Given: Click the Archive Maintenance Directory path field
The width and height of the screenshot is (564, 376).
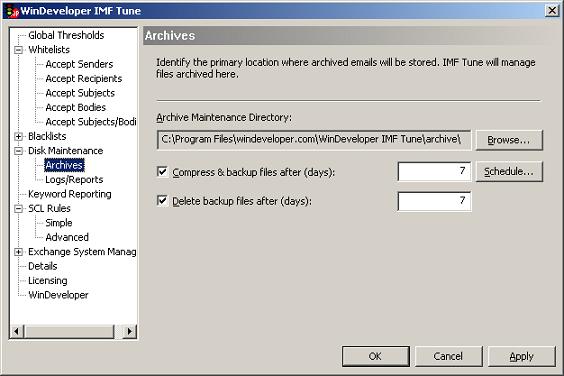Looking at the screenshot, I should [x=314, y=140].
